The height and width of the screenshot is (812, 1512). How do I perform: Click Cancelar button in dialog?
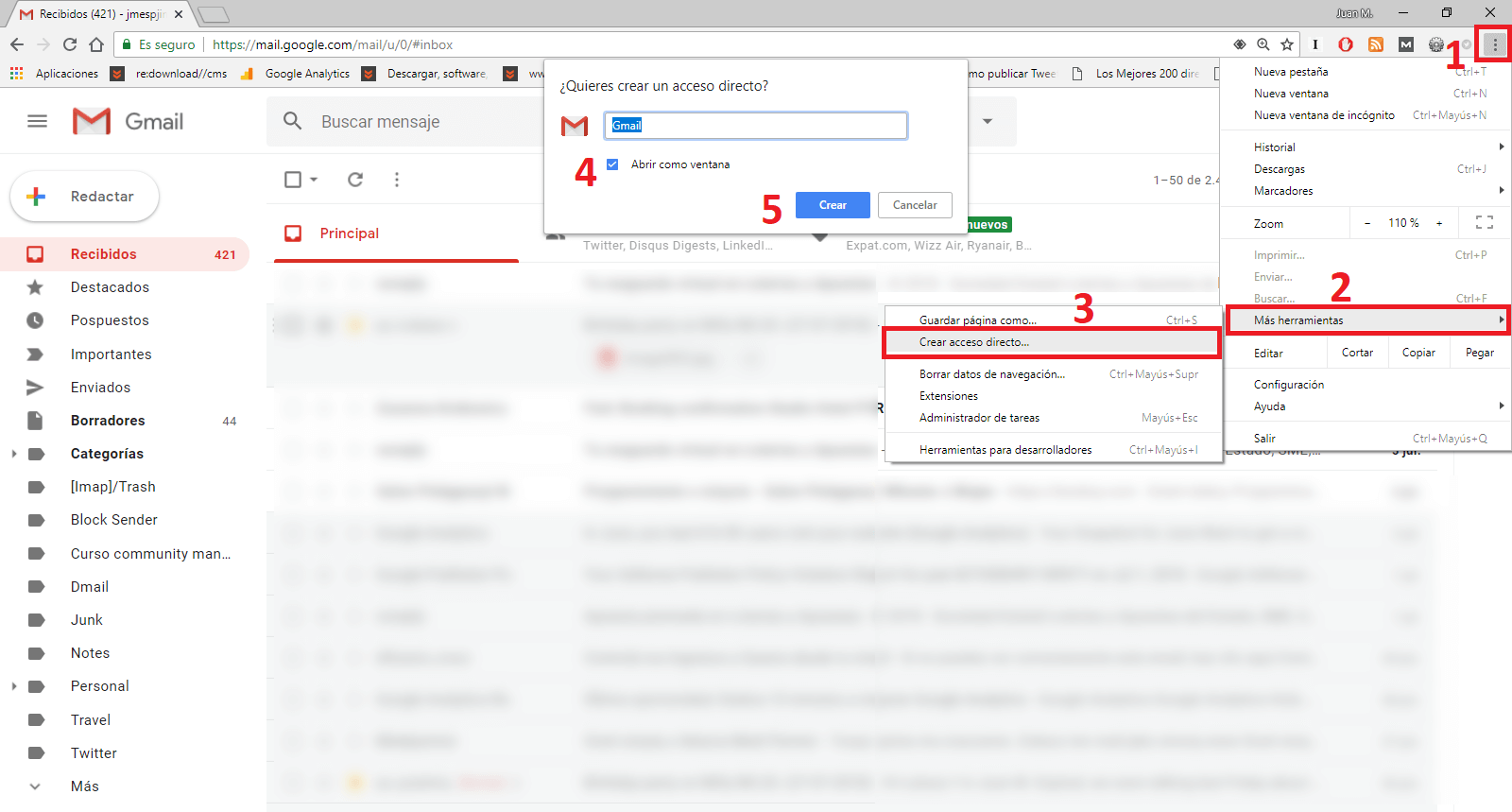click(915, 205)
